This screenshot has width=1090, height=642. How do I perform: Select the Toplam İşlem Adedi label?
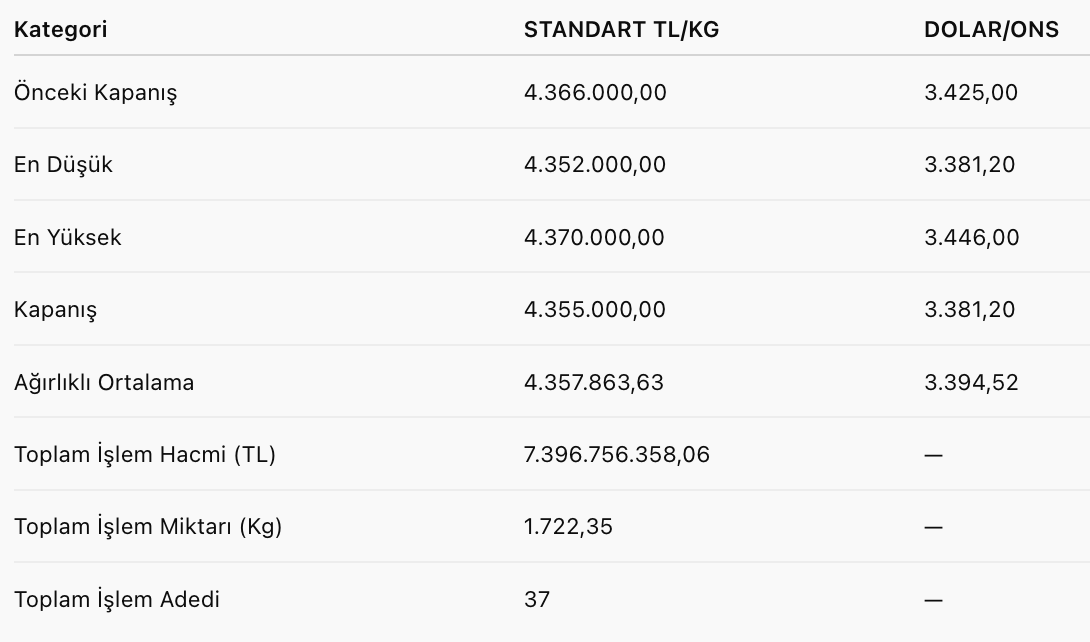click(x=117, y=600)
